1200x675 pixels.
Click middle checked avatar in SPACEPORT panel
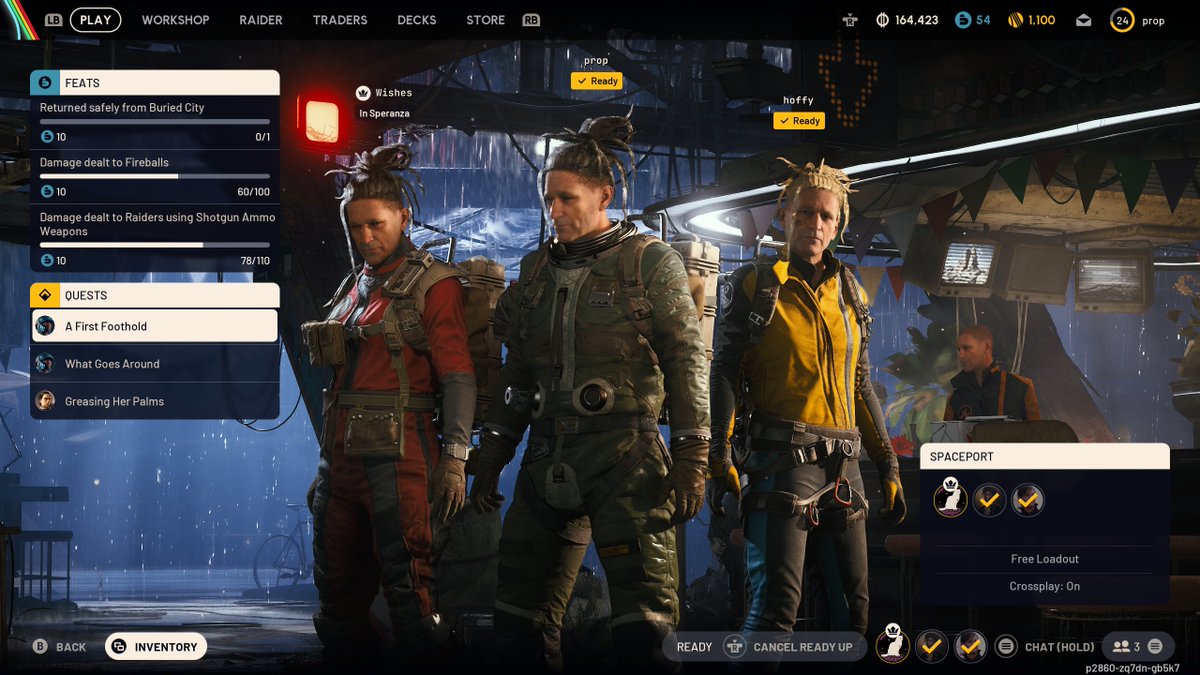pos(989,500)
